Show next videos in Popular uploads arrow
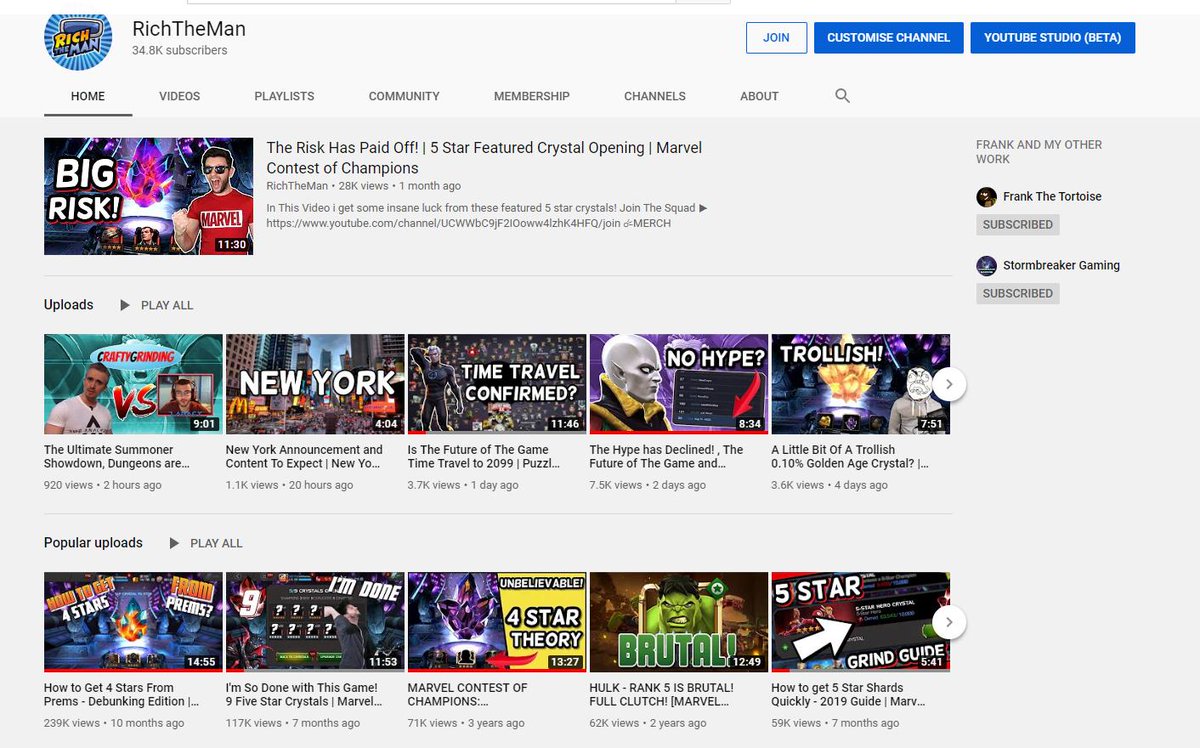1200x748 pixels. [x=949, y=622]
